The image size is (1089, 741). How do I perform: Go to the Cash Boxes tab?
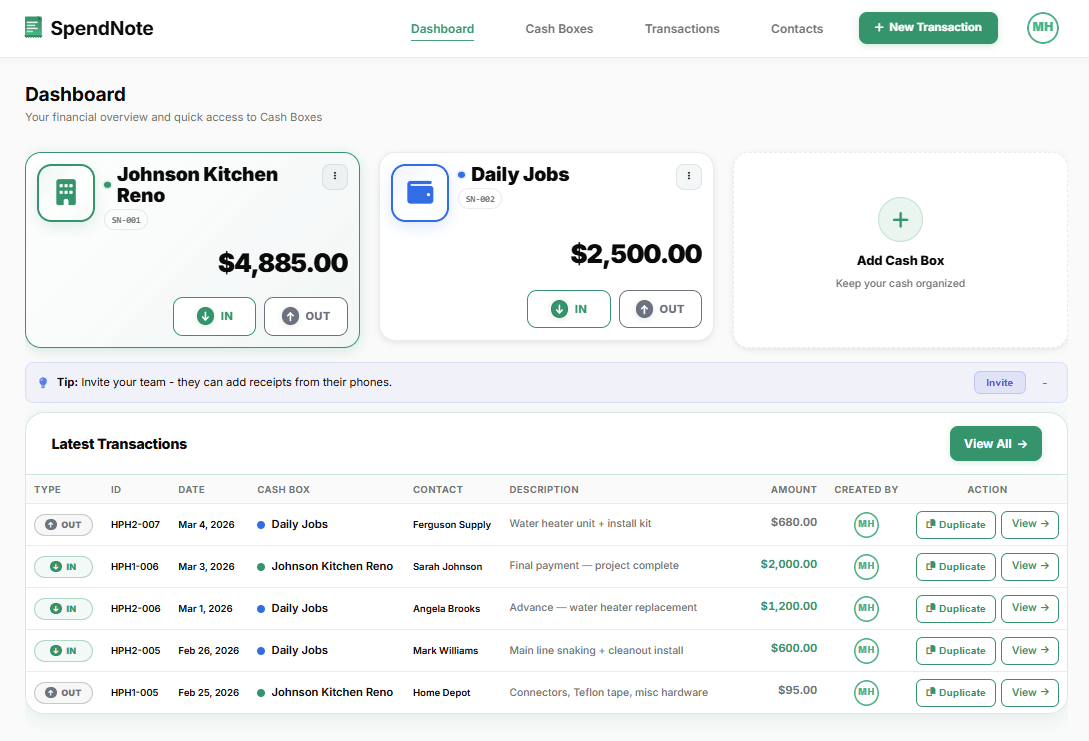pos(559,28)
